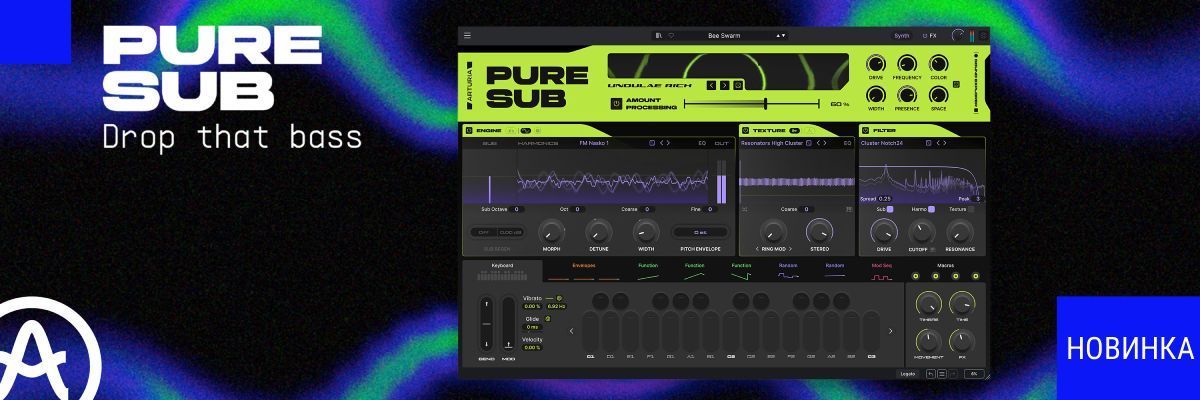1200x400 pixels.
Task: Switch to the Synth view
Action: coord(902,35)
